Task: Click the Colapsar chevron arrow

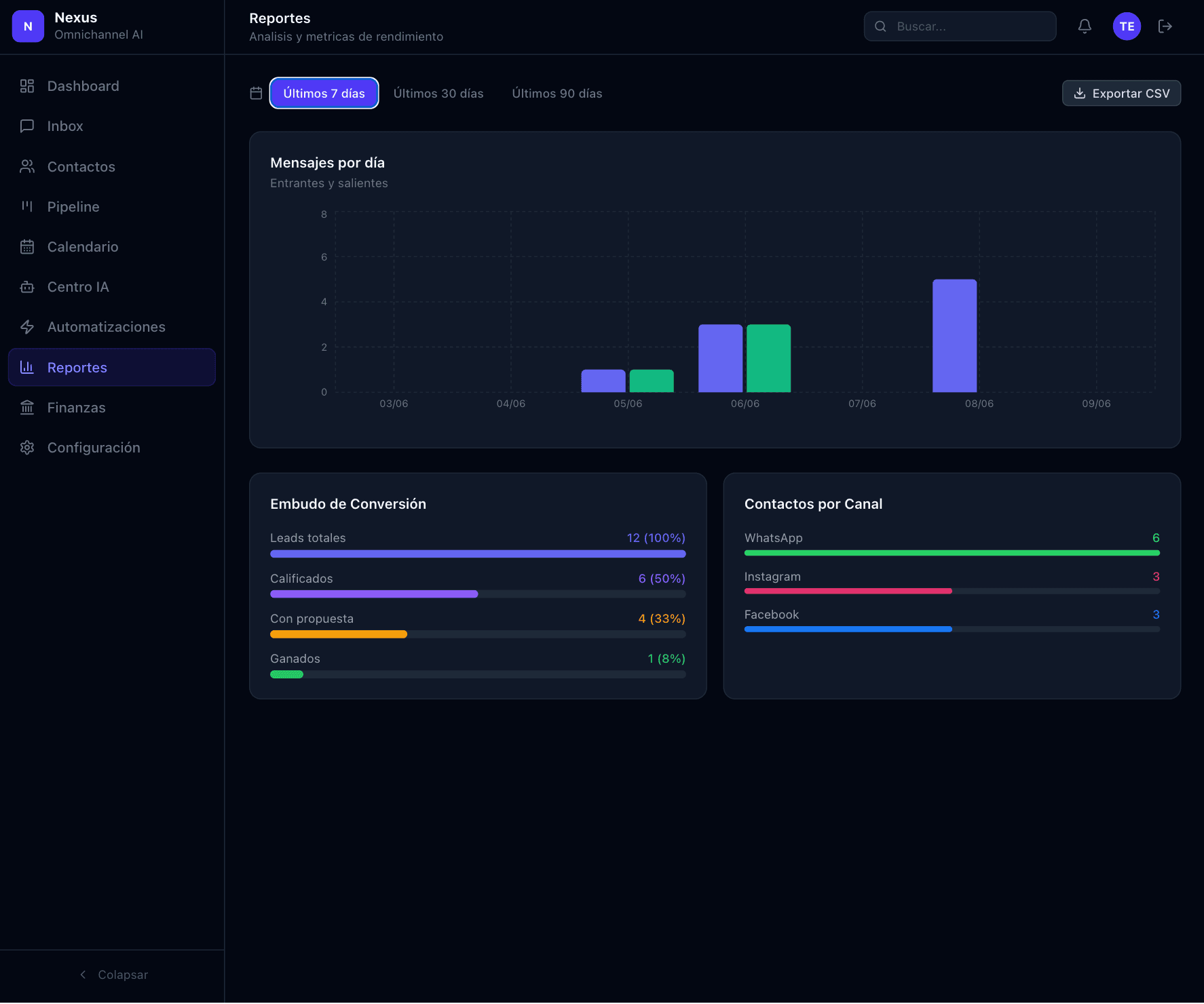Action: click(83, 975)
